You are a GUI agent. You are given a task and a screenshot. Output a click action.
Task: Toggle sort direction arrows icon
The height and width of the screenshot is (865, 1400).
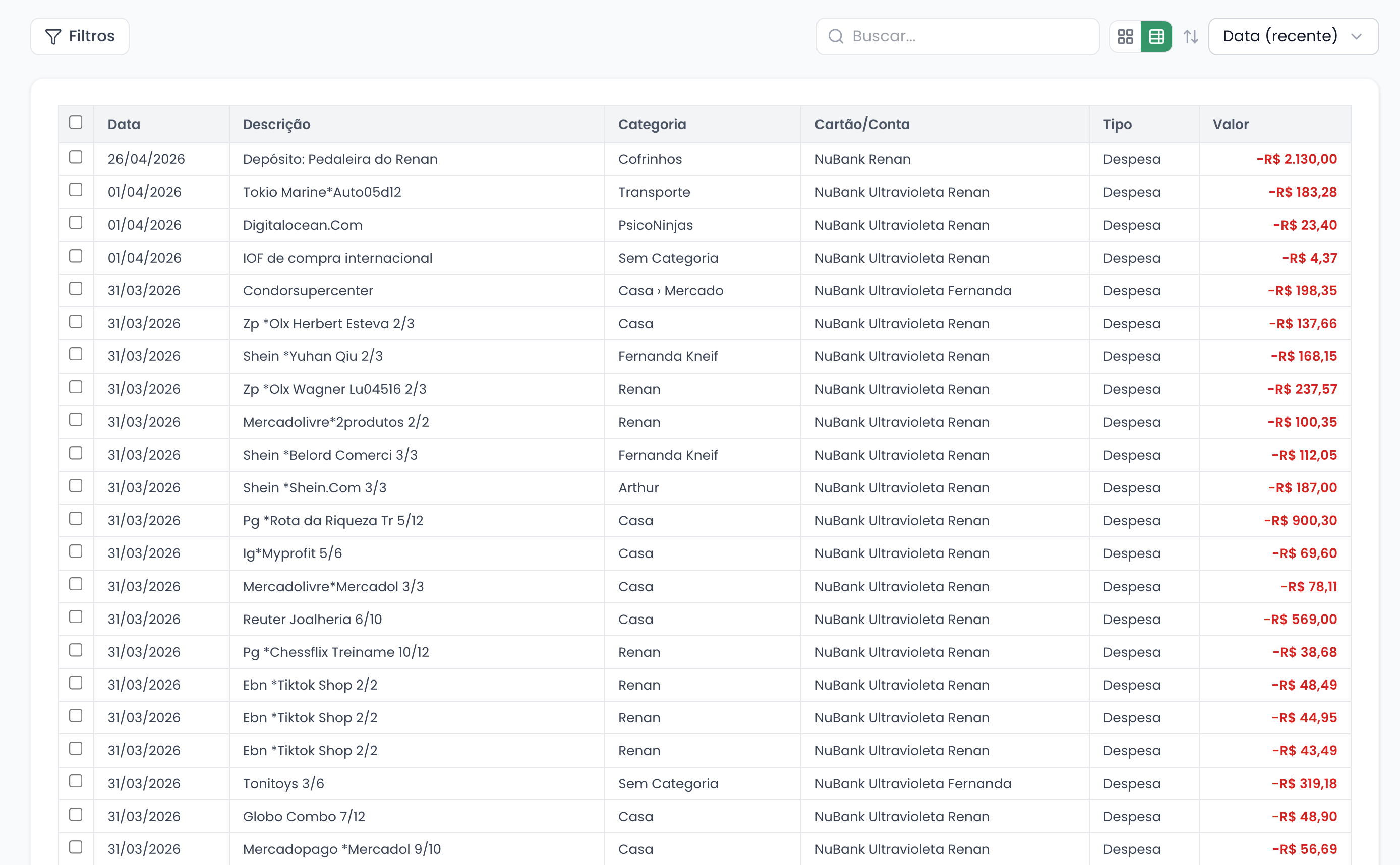tap(1191, 37)
